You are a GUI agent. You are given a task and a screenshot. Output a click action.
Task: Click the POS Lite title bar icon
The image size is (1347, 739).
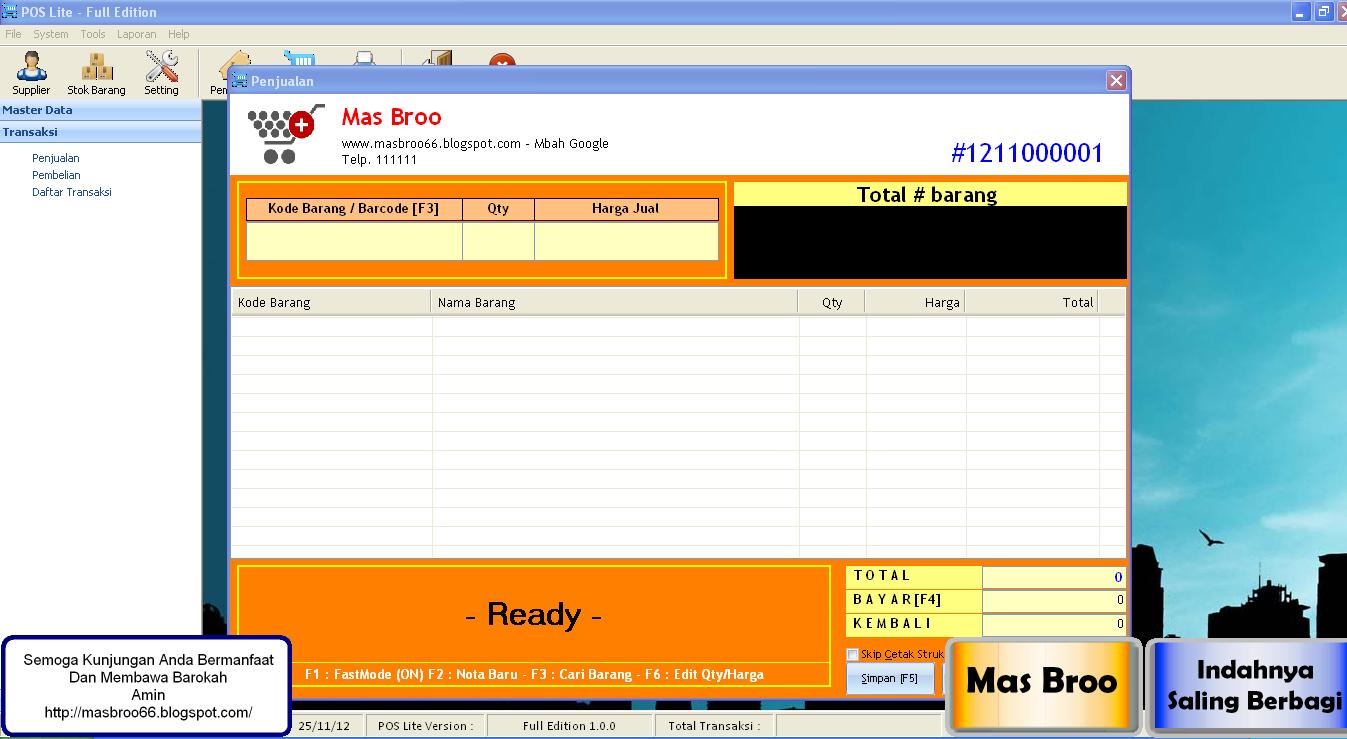(10, 11)
